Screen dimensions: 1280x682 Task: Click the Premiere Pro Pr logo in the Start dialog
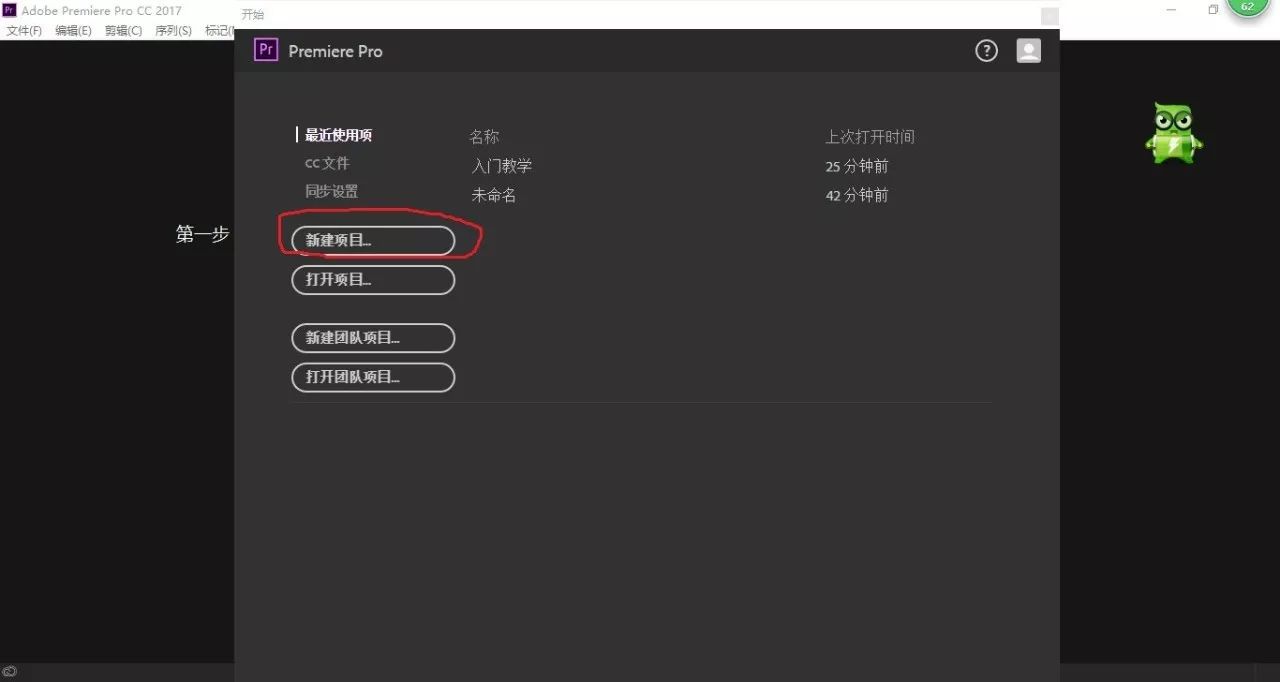click(266, 50)
